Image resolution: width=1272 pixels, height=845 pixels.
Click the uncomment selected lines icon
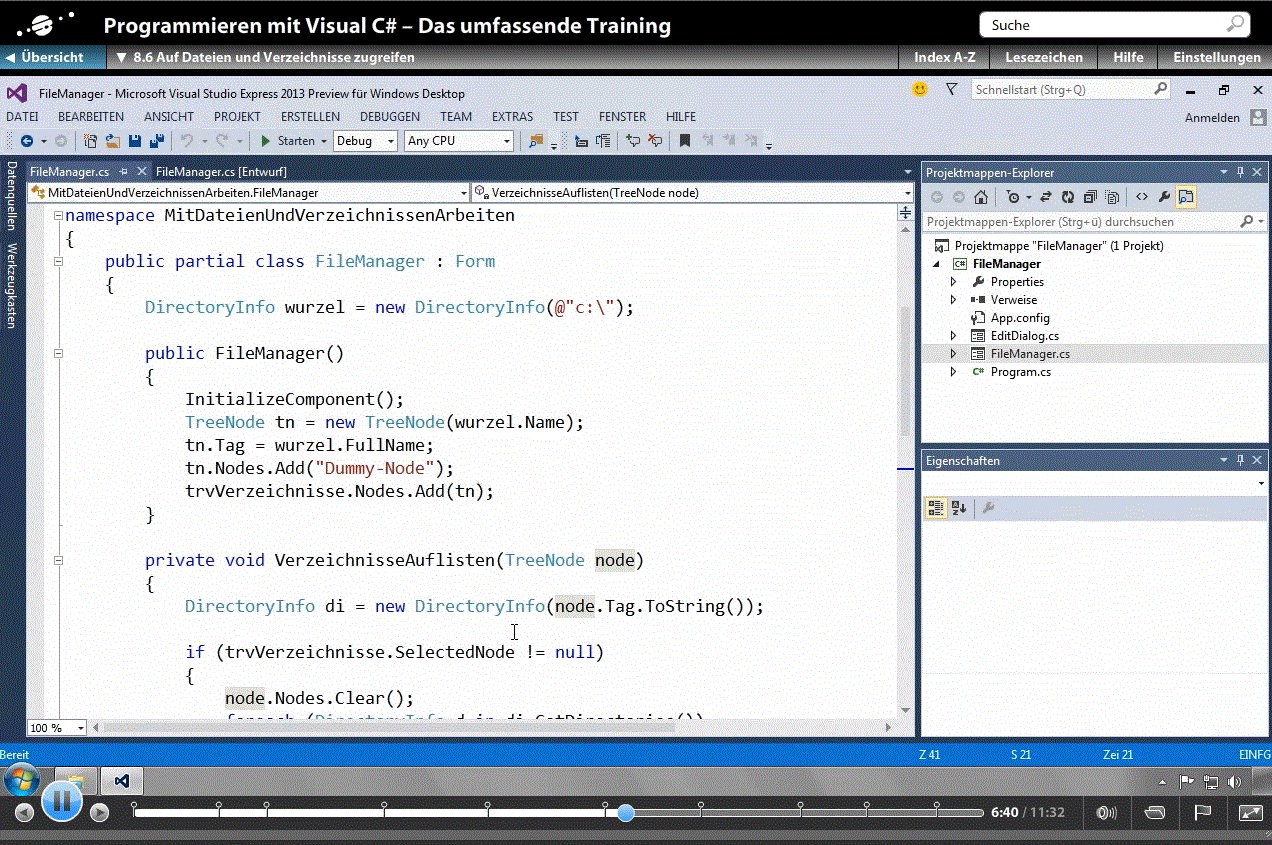coord(655,141)
